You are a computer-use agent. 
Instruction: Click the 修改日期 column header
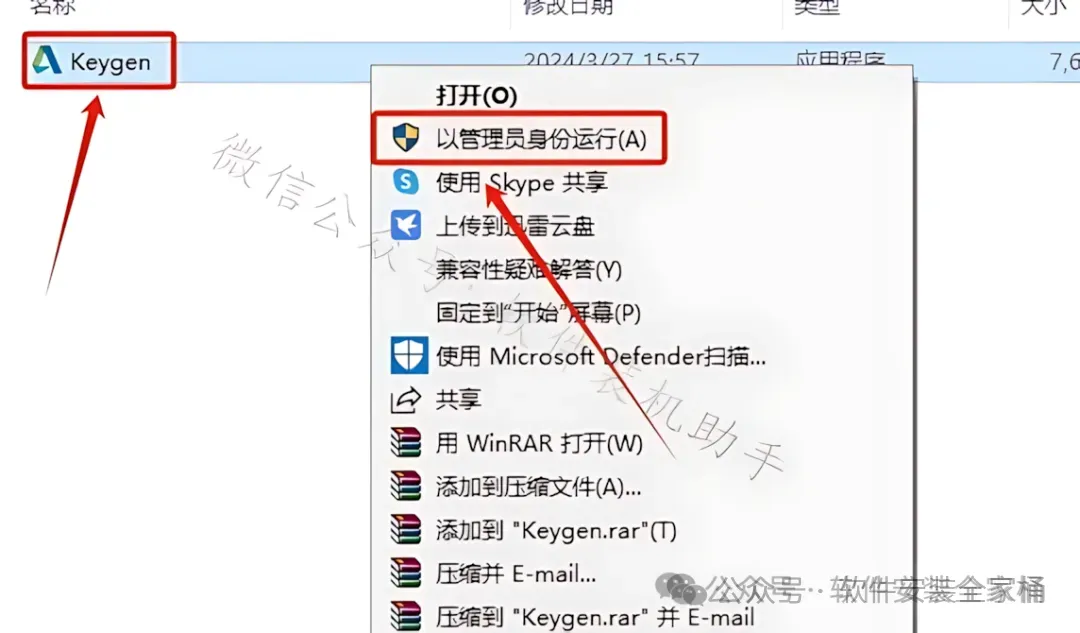click(x=569, y=7)
